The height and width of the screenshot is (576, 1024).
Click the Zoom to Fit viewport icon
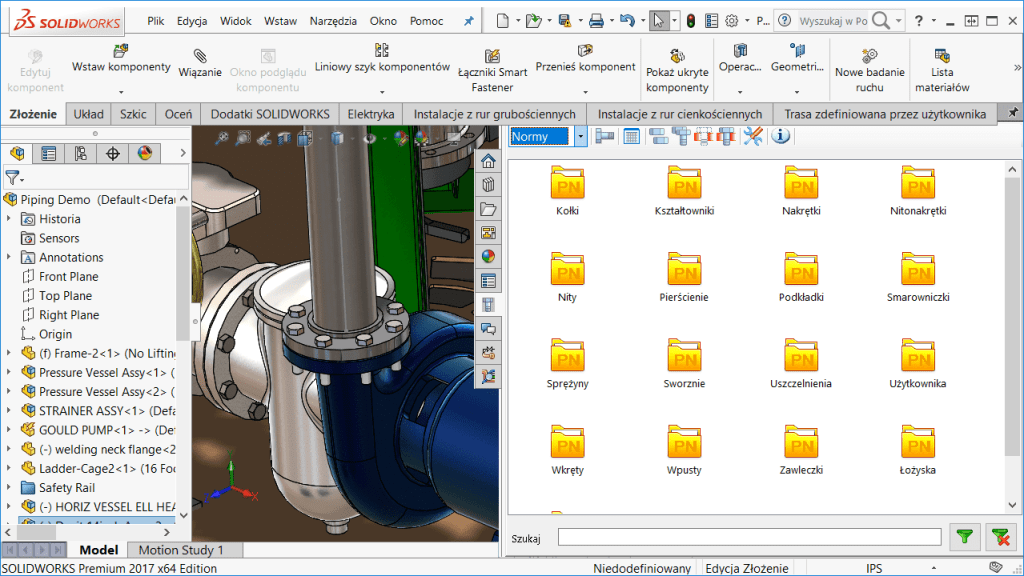(222, 138)
